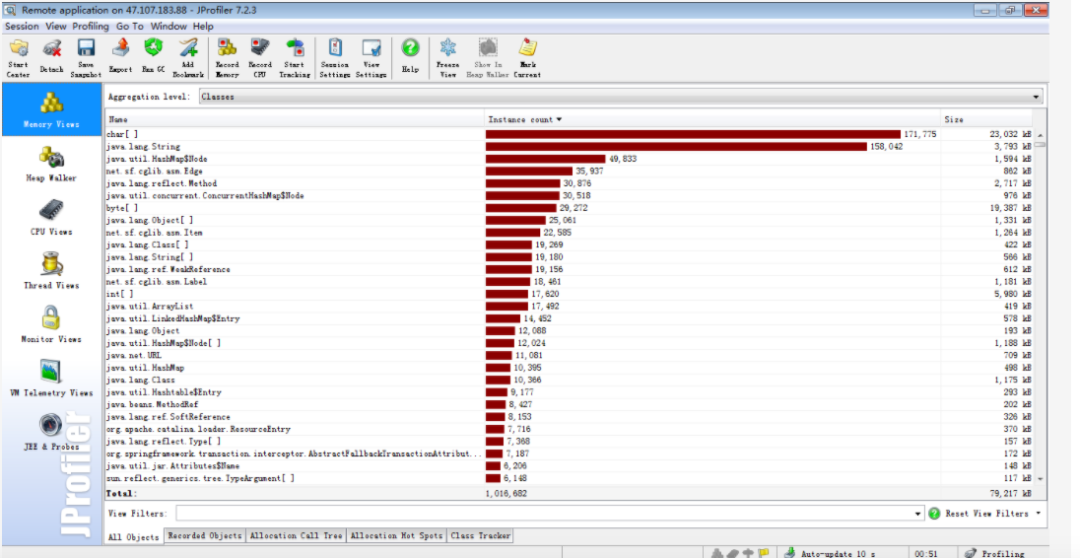Open the Session menu
Screen dimensions: 1080x558
(22, 26)
